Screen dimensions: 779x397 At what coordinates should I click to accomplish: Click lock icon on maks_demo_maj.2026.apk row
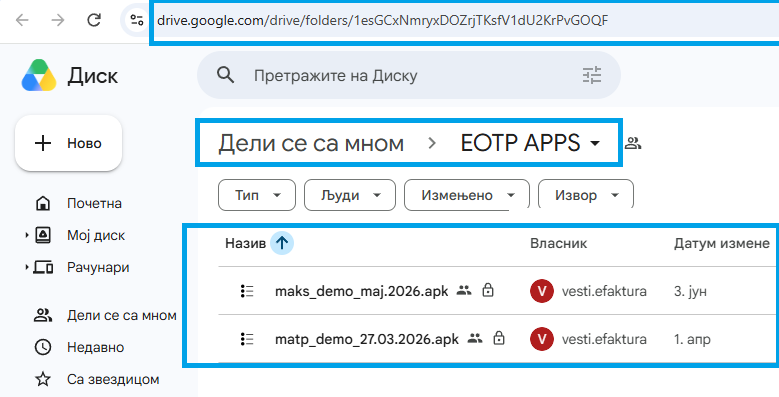(488, 291)
